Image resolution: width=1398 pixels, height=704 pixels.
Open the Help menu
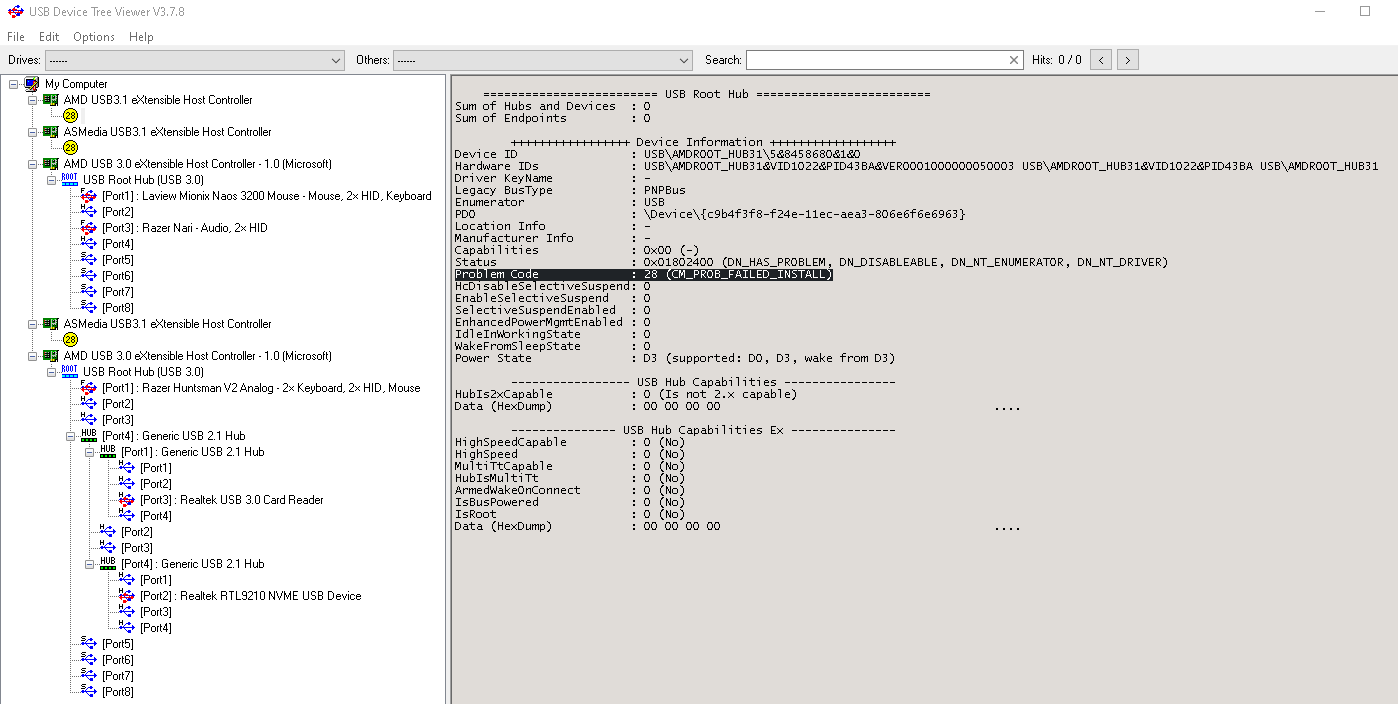(x=141, y=37)
